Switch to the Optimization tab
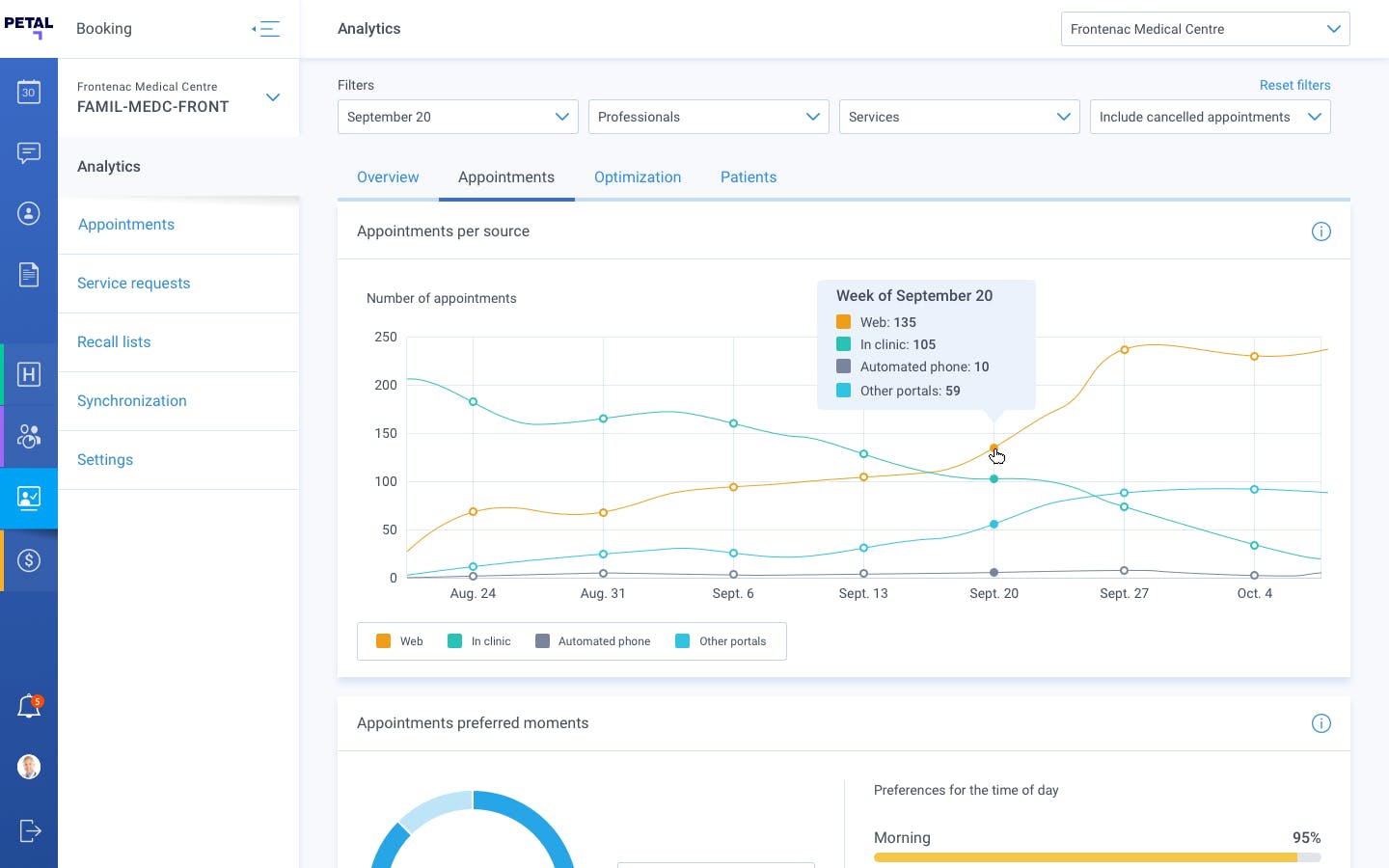1389x868 pixels. (x=638, y=177)
